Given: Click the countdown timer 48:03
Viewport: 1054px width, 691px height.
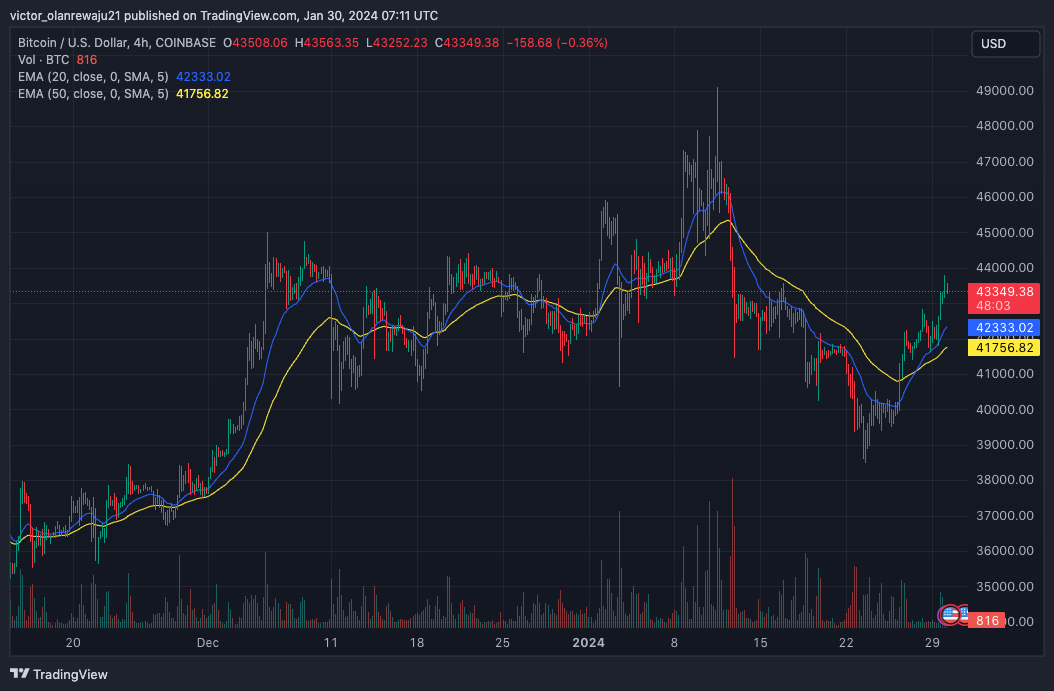Looking at the screenshot, I should coord(993,306).
